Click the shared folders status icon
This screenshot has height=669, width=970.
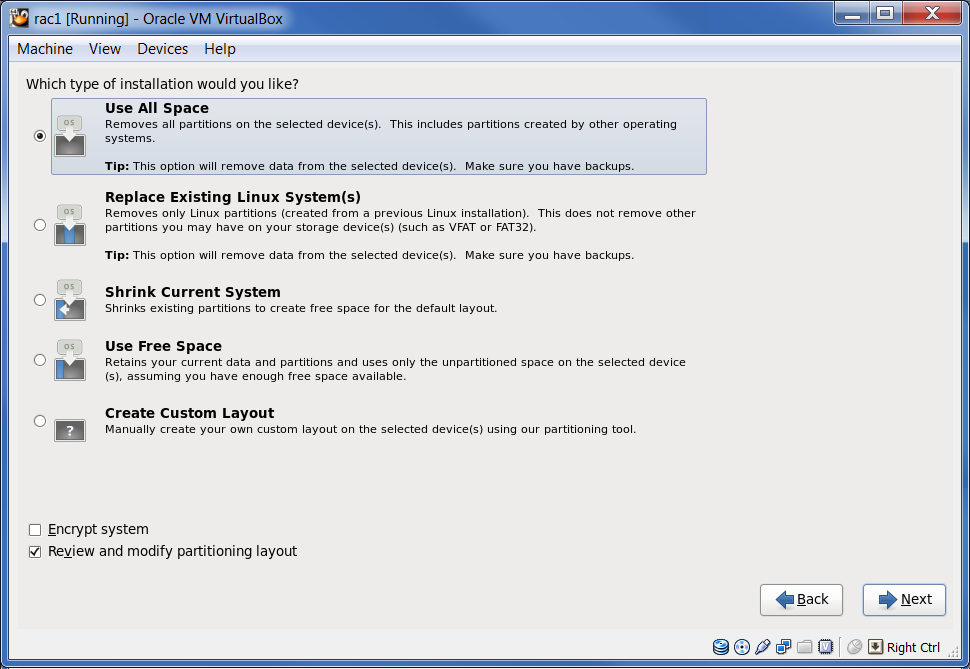tap(805, 647)
